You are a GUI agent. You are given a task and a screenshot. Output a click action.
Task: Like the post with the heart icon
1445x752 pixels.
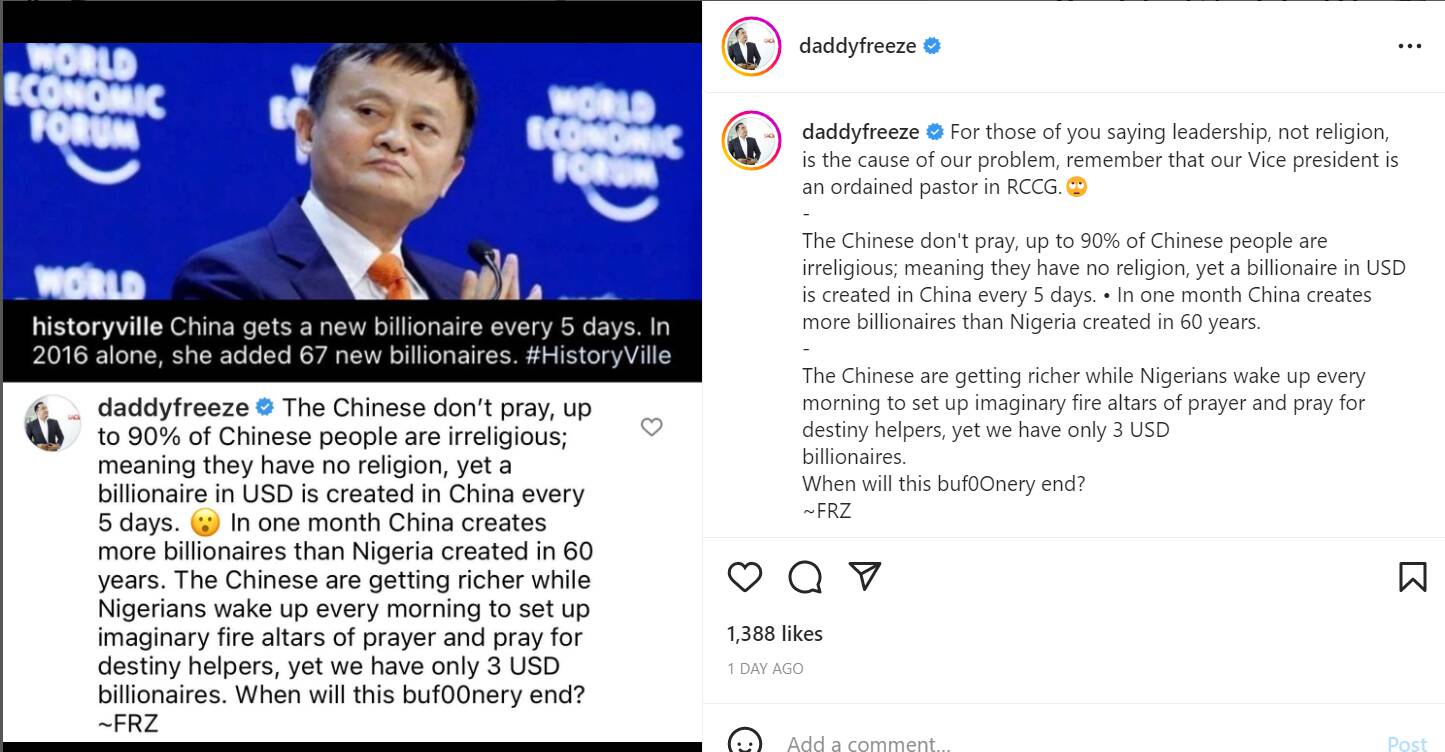click(744, 577)
